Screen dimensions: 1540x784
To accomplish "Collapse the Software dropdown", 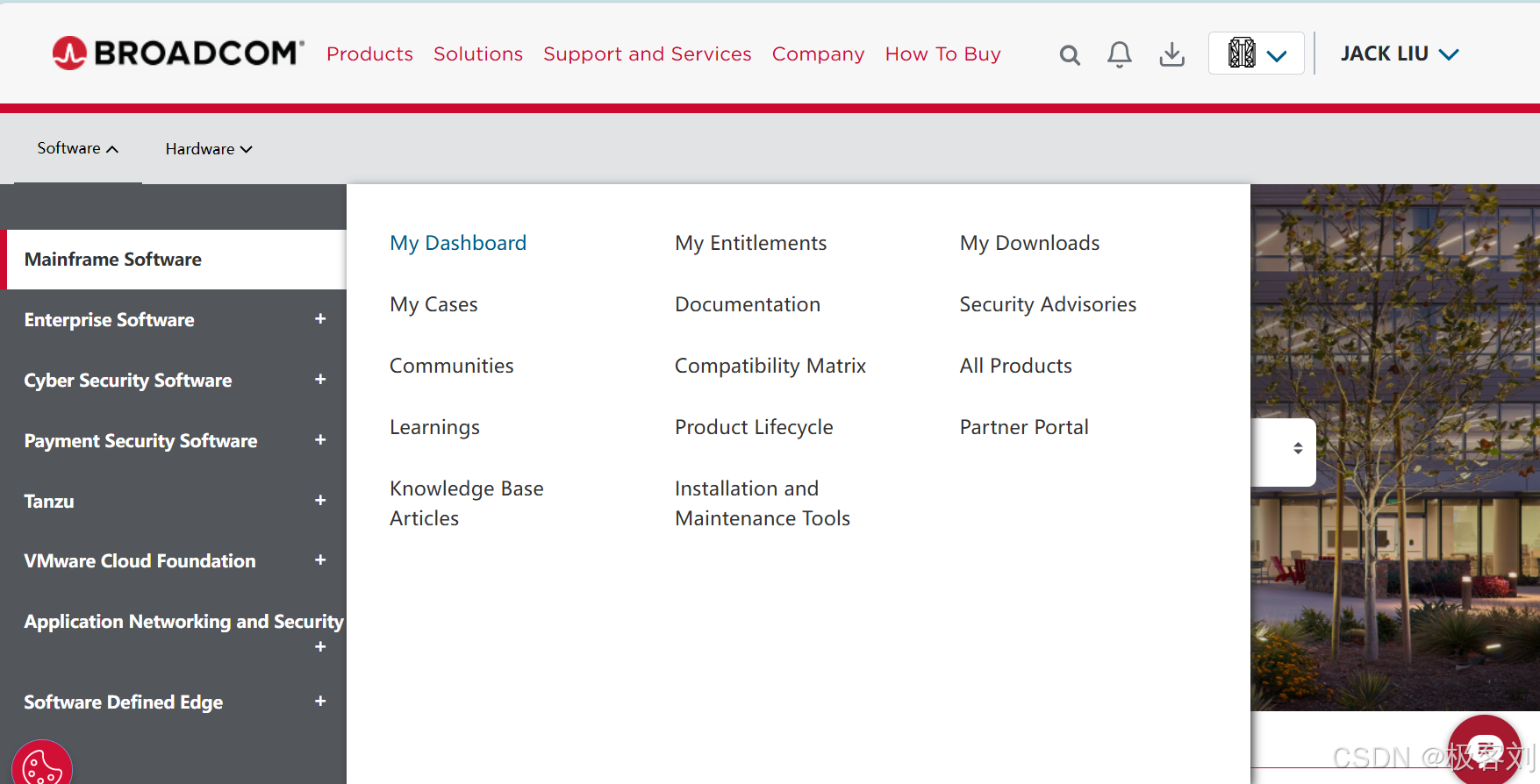I will tap(77, 148).
